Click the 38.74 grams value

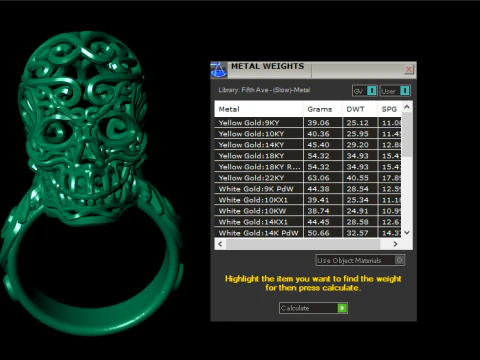318,211
